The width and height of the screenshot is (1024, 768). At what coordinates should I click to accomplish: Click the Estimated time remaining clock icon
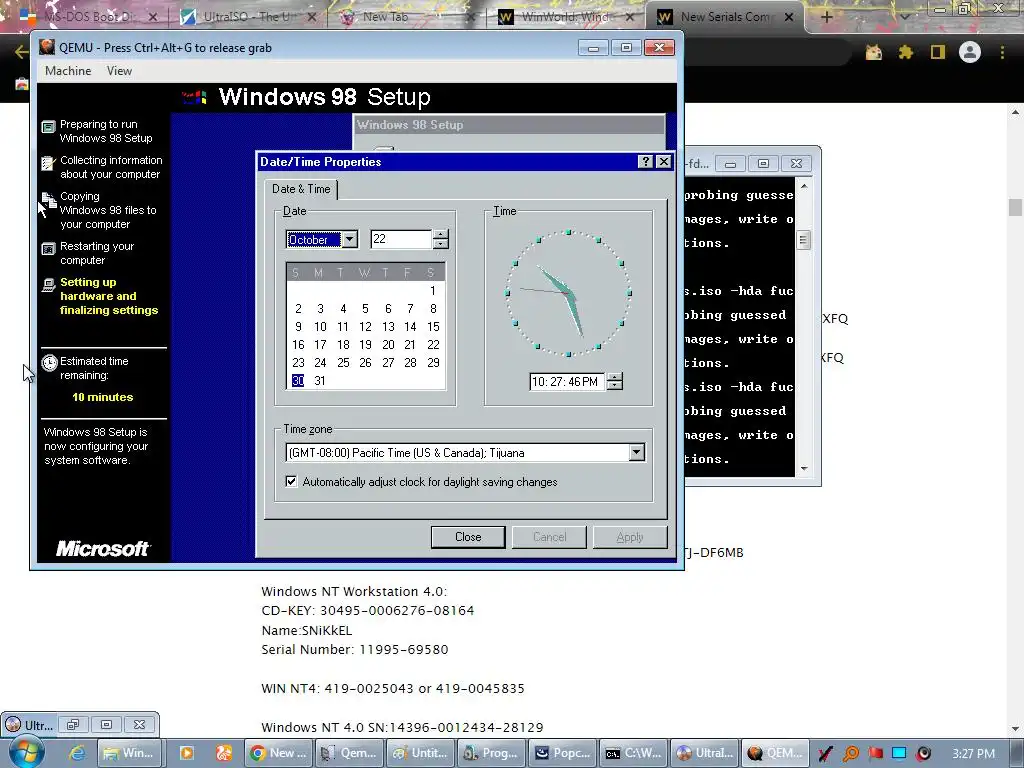50,363
